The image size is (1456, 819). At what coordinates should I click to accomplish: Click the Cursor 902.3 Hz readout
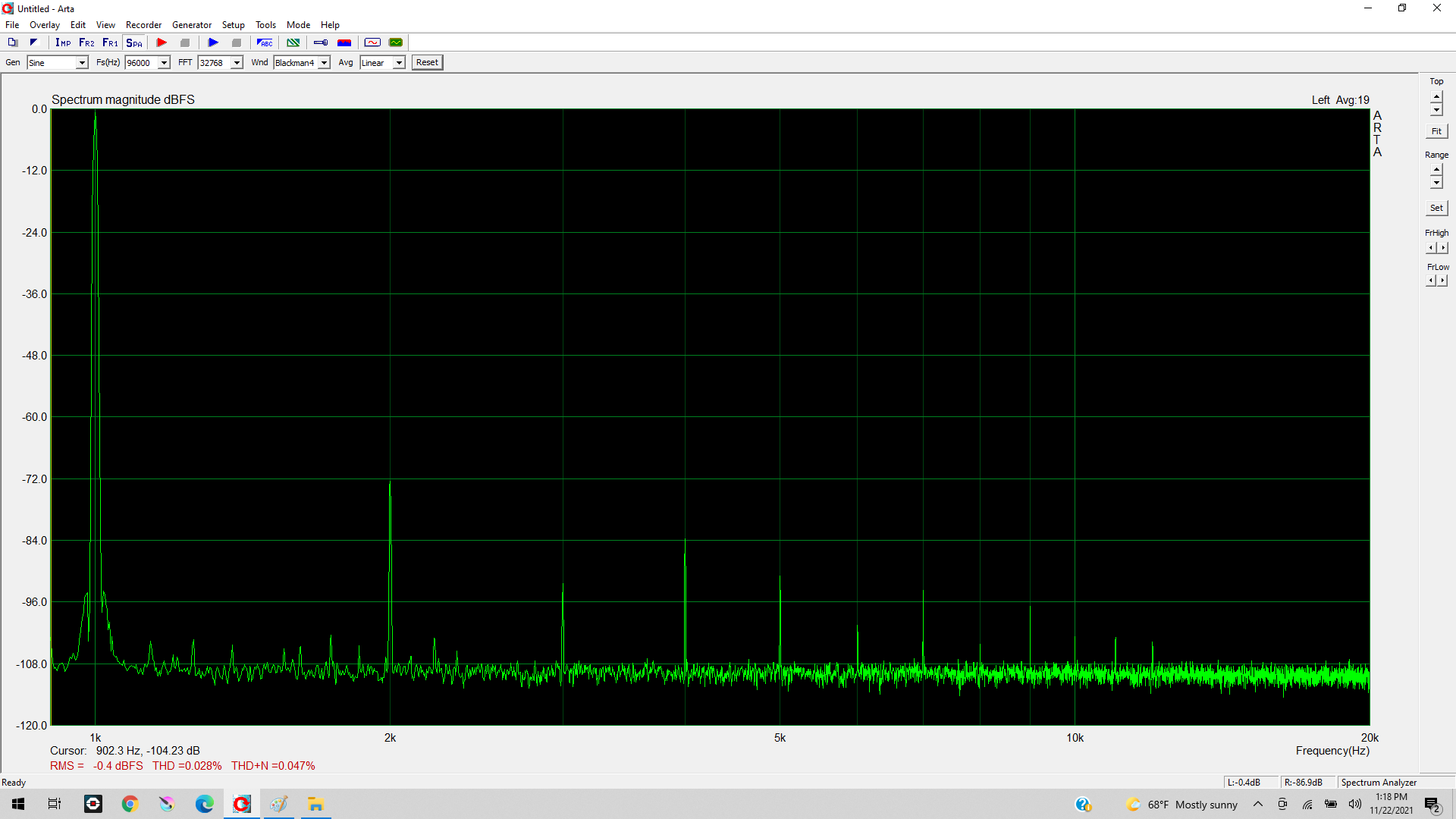click(125, 751)
